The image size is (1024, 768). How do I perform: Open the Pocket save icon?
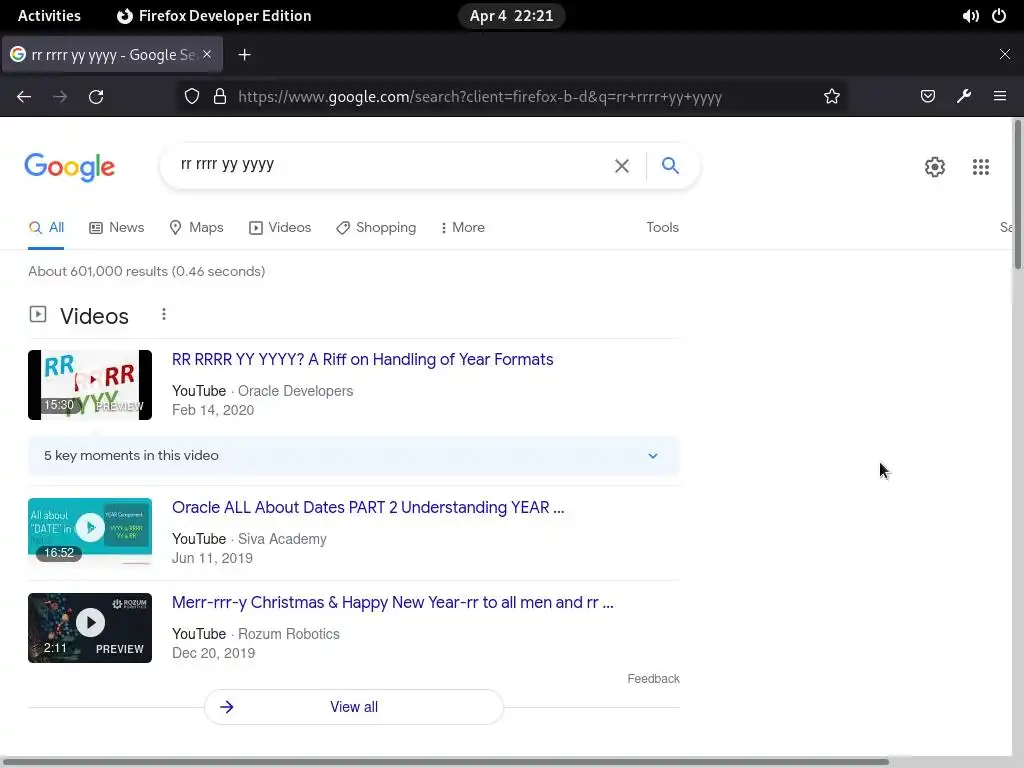coord(927,97)
